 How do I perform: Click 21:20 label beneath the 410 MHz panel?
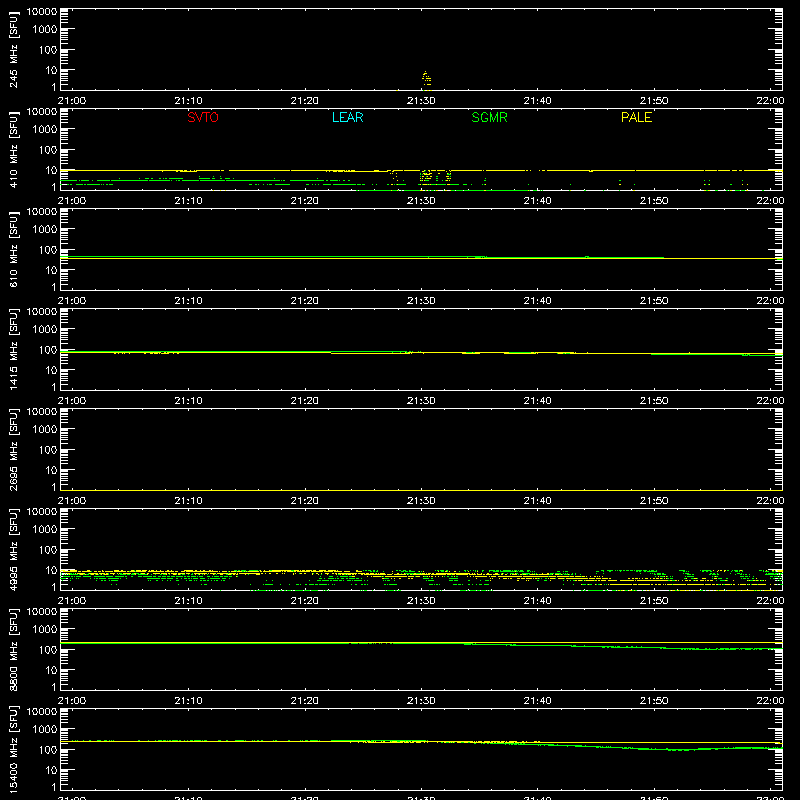pos(305,201)
